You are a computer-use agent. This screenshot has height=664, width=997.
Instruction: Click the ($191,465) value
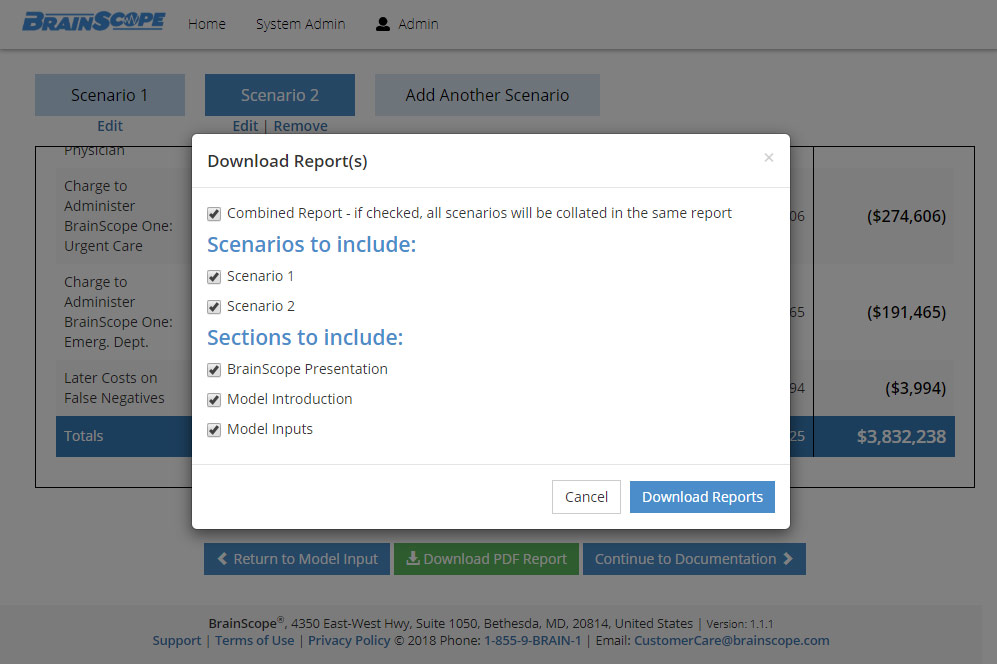pos(906,312)
